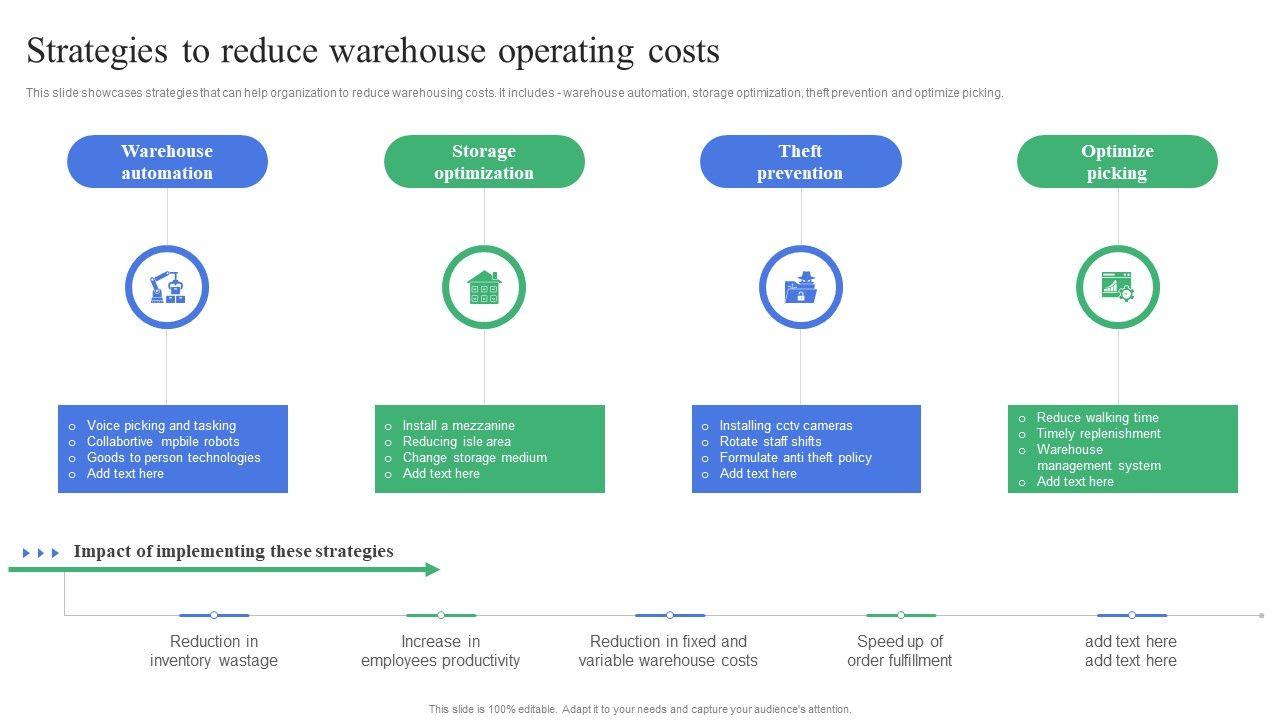Screen dimensions: 1280x720
Task: Click timeline marker above Increase in employees productivity
Action: 441,615
